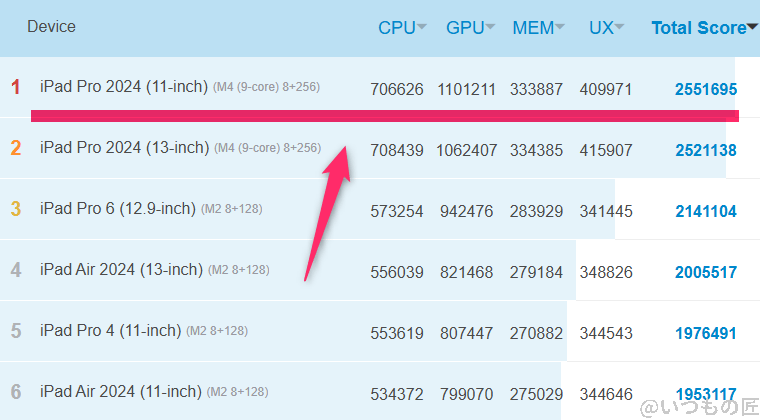Image resolution: width=760 pixels, height=420 pixels.
Task: Select rank number 5
Action: [16, 331]
